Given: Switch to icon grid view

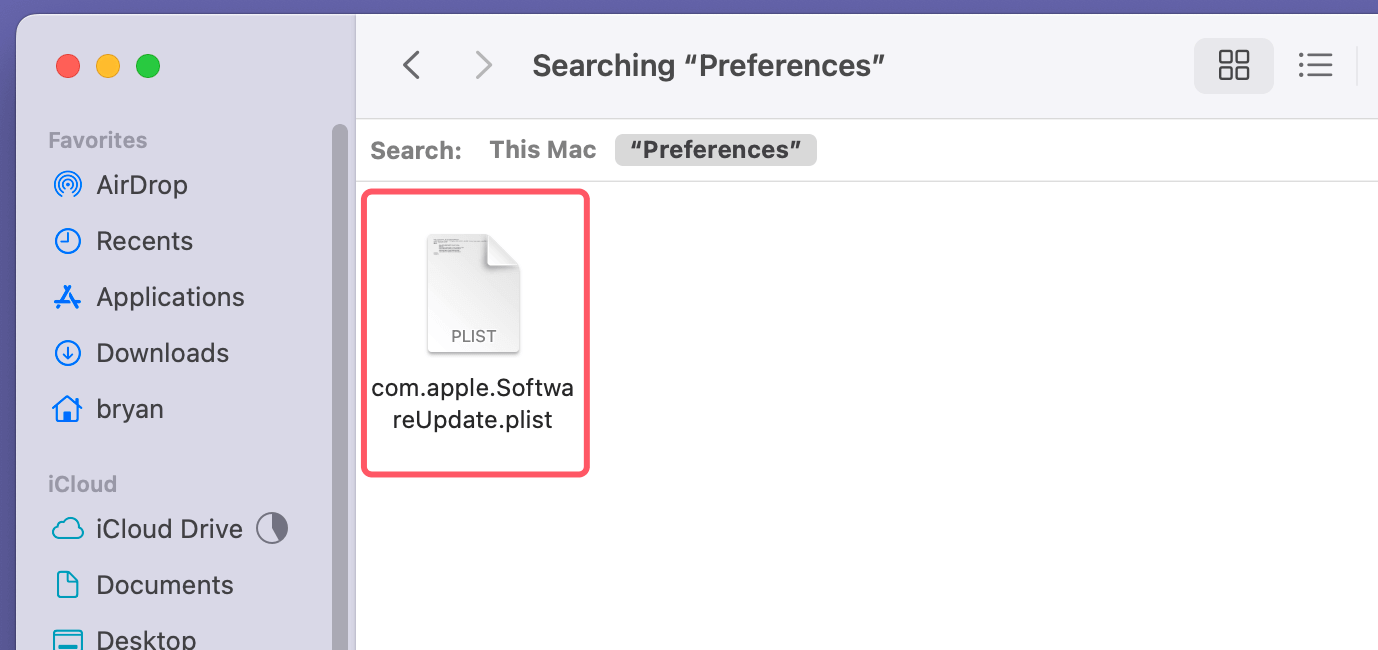Looking at the screenshot, I should [x=1234, y=65].
